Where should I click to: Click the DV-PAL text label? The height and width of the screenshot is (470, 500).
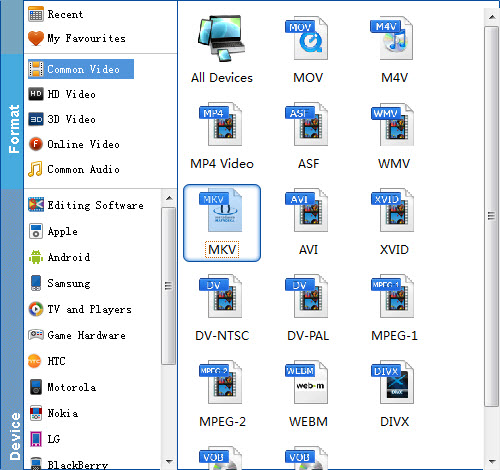pyautogui.click(x=308, y=336)
